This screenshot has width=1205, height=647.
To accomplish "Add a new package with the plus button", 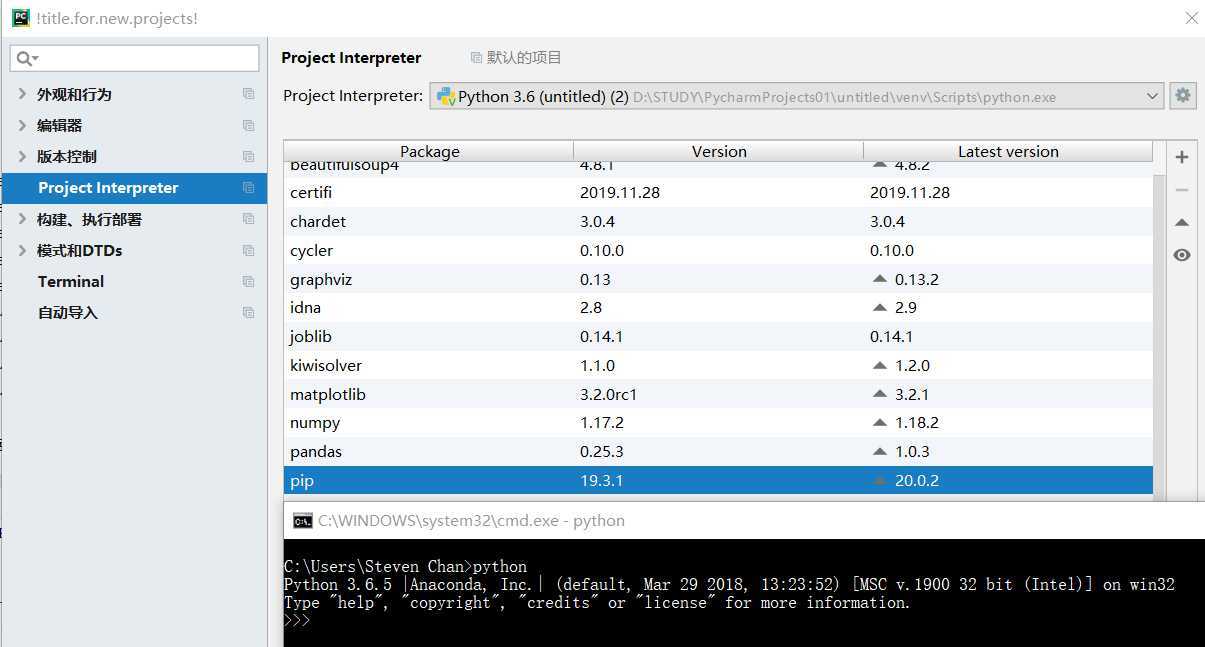I will [1182, 157].
